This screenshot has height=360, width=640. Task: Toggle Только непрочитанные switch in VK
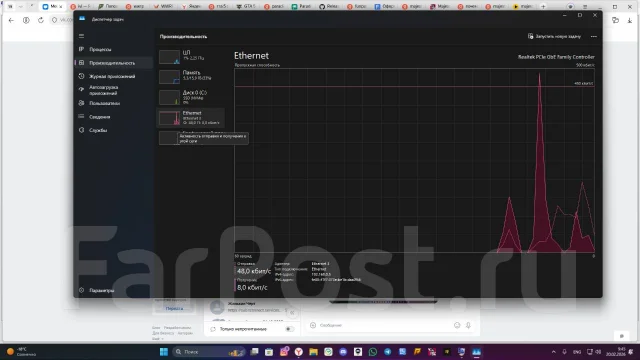point(289,329)
